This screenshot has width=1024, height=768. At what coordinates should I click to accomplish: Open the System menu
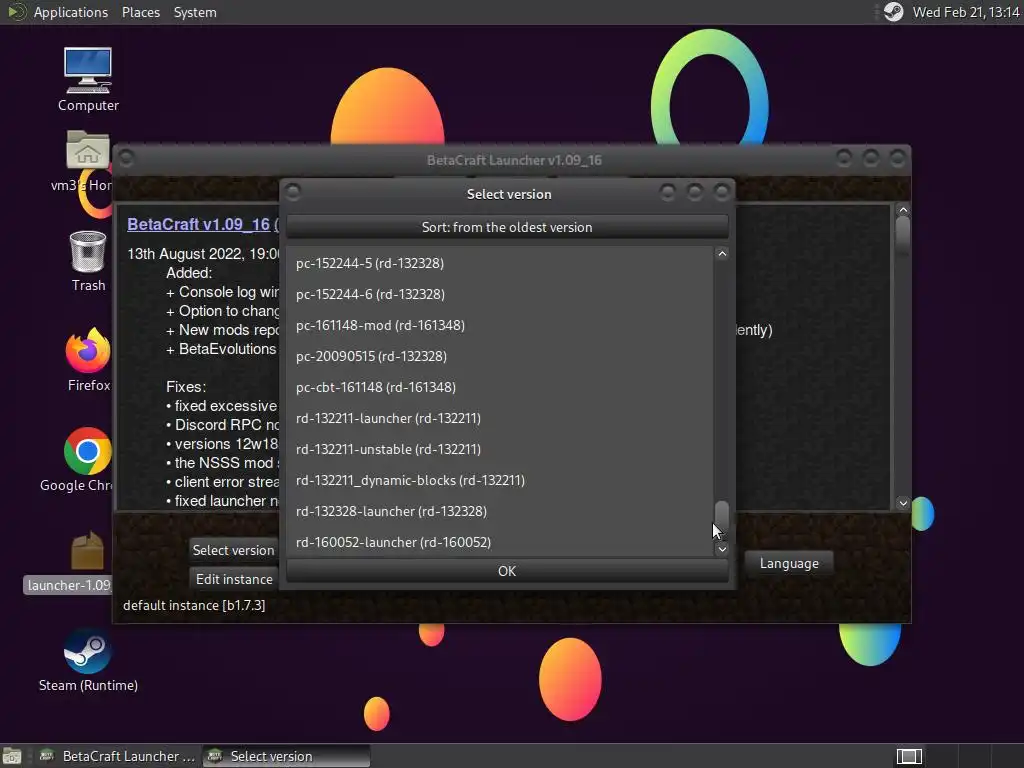click(x=195, y=12)
